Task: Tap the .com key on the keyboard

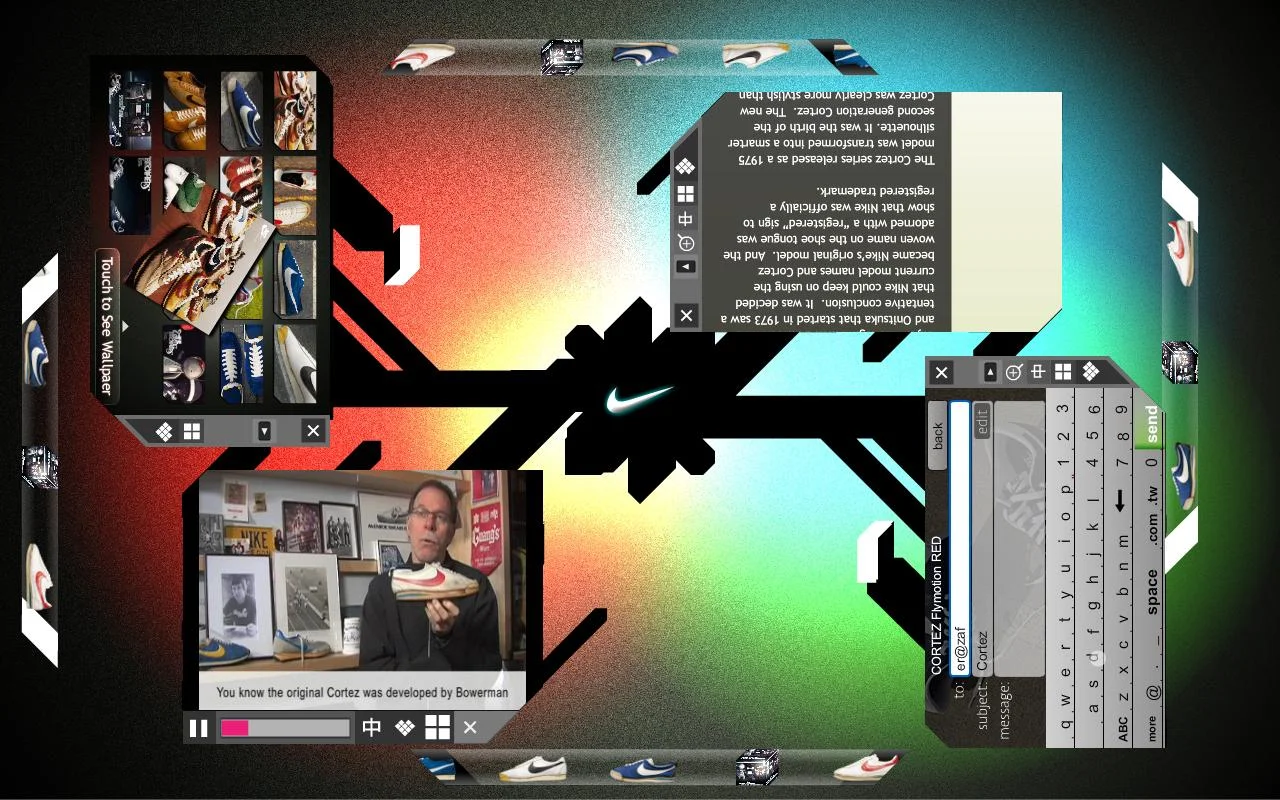Action: click(1151, 529)
